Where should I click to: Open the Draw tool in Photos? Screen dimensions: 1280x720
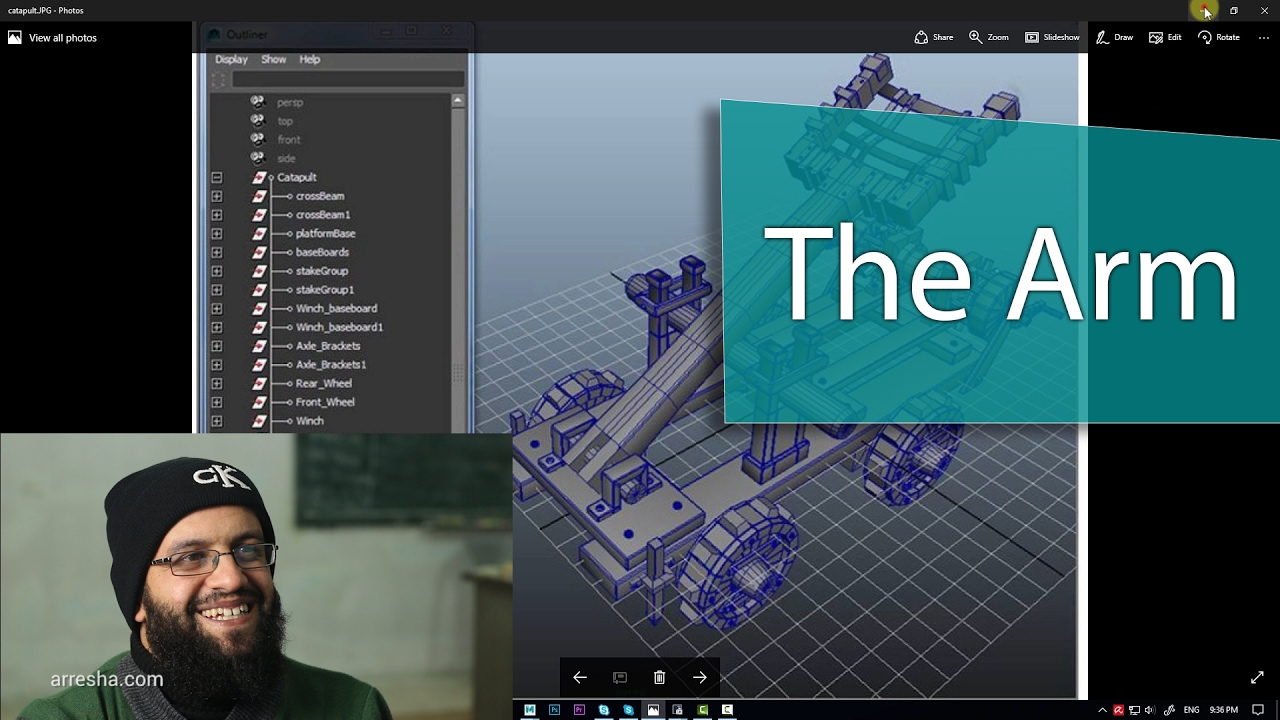pos(1114,38)
